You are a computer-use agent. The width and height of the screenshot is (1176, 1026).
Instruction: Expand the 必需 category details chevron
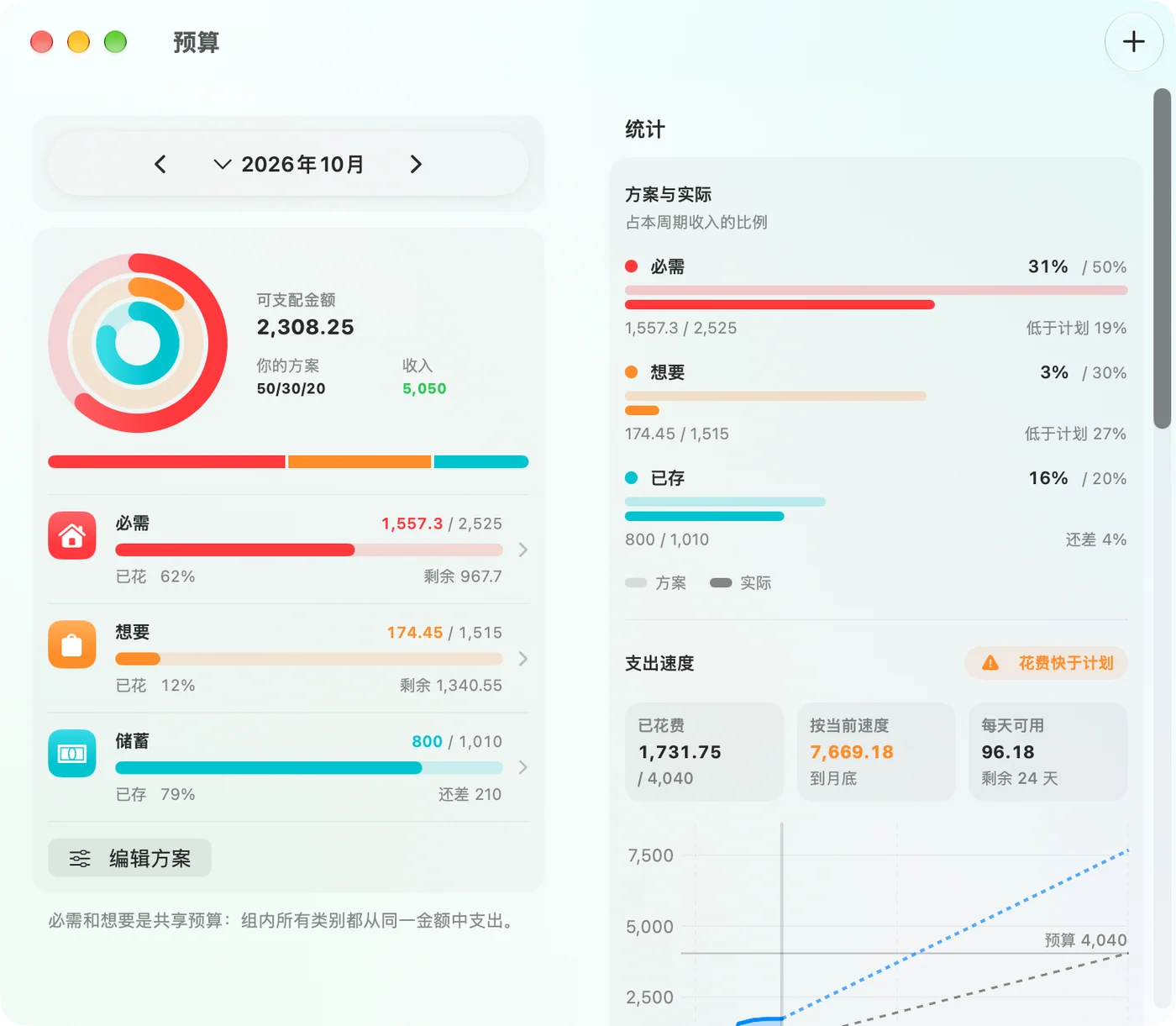[x=523, y=550]
